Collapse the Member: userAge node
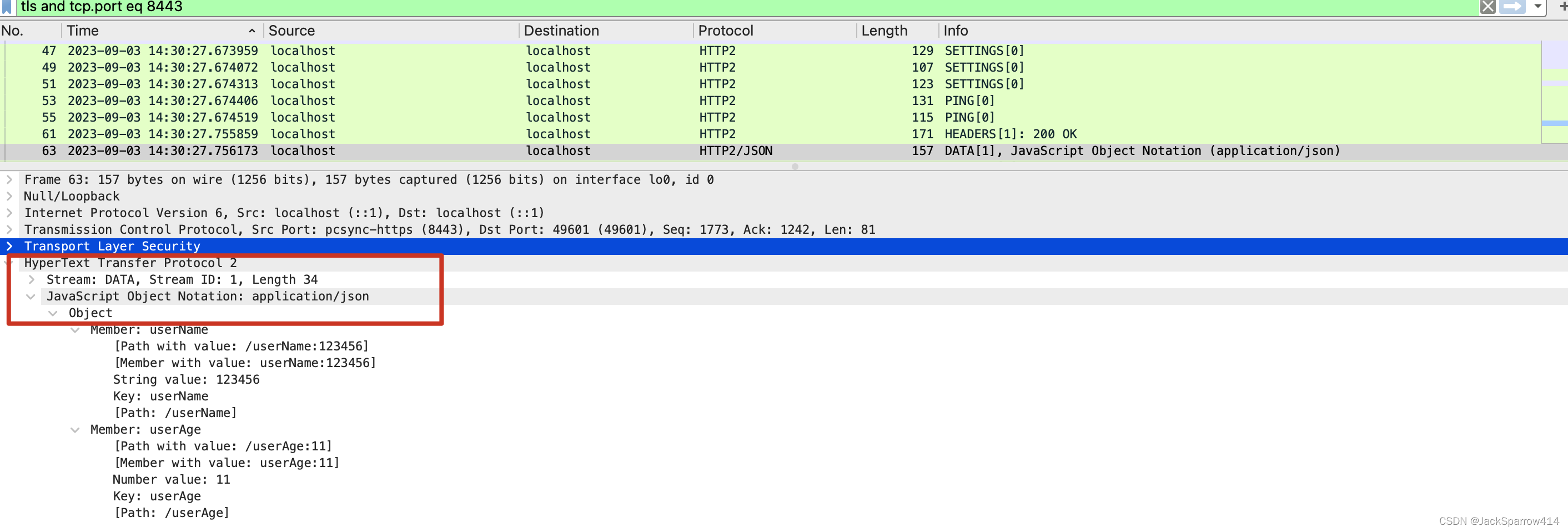 pyautogui.click(x=75, y=430)
